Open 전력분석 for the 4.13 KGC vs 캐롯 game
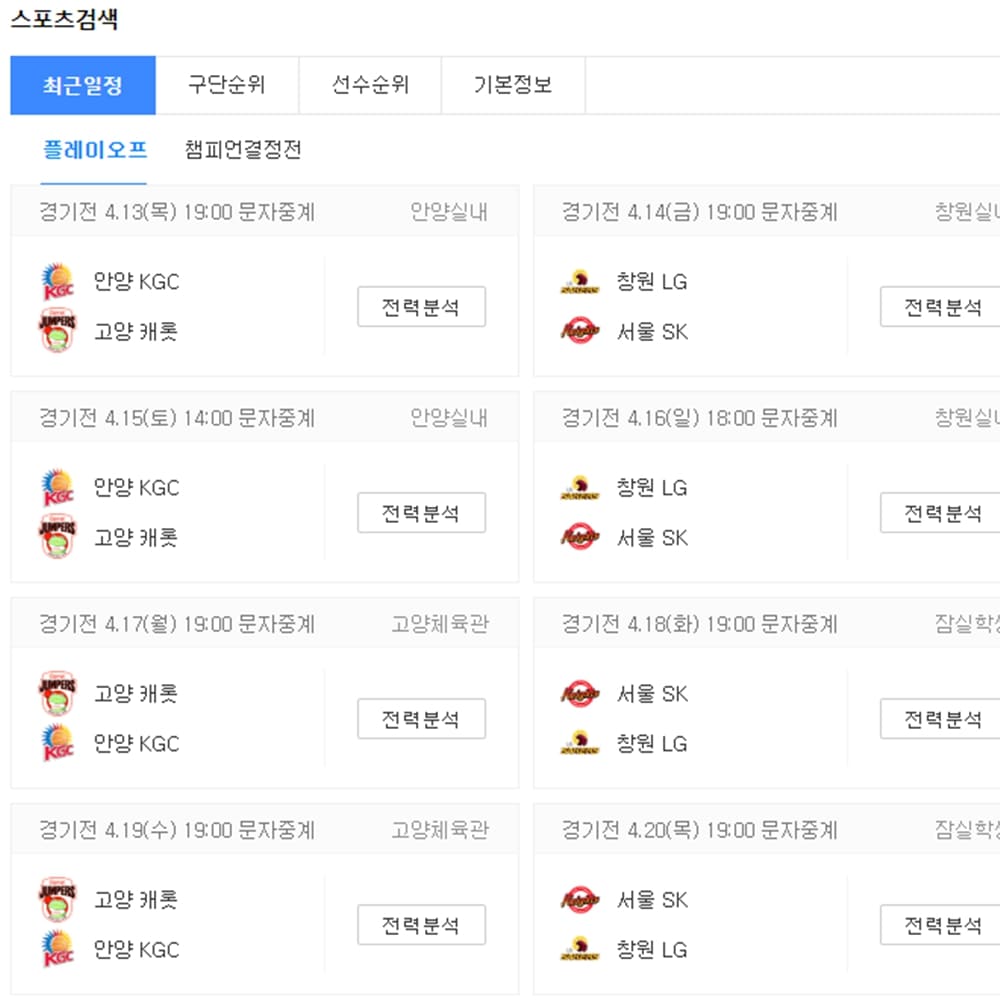Screen dimensions: 1000x1000 (421, 306)
